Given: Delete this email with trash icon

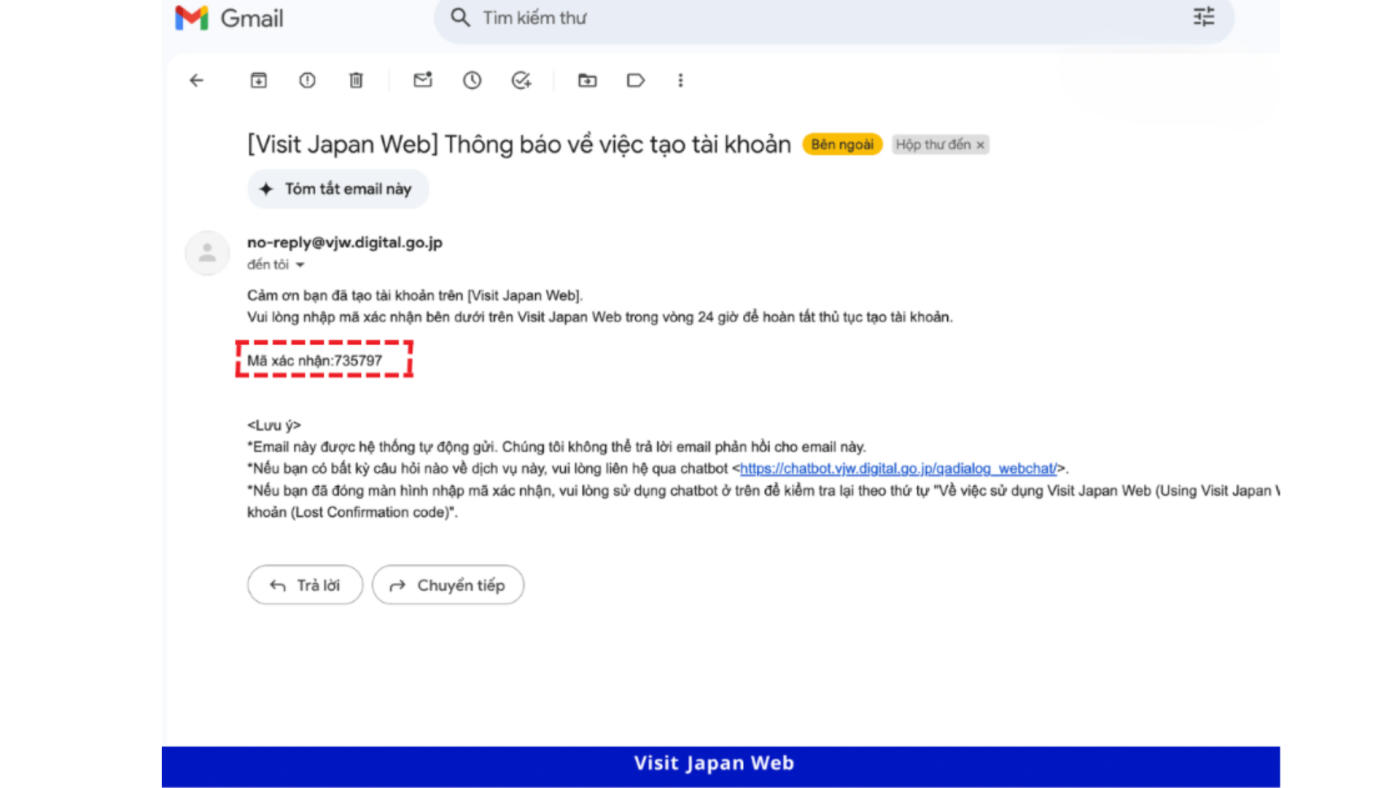Looking at the screenshot, I should point(356,81).
